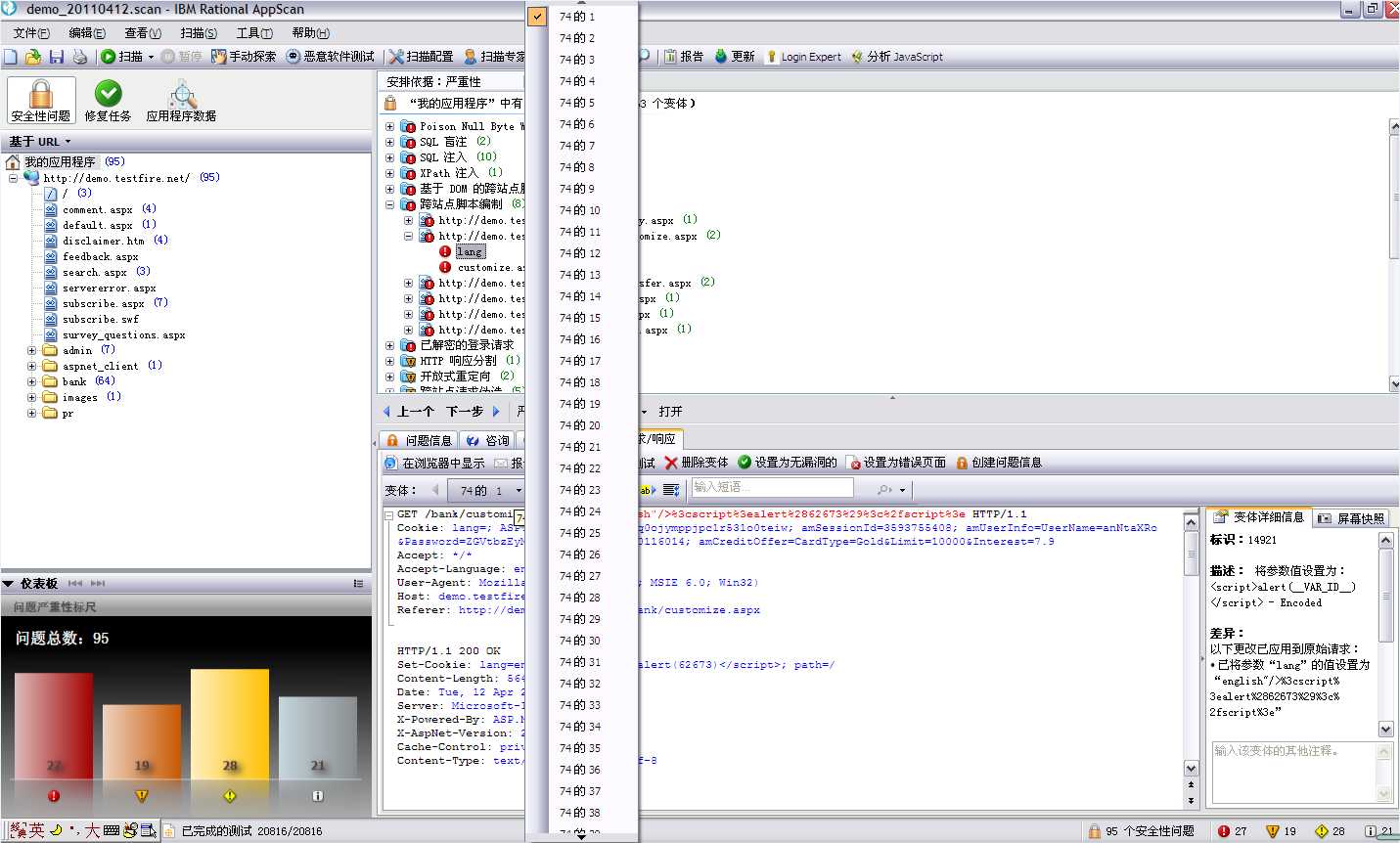
Task: Choose variant "74 的 25" in the dropdown
Action: pos(581,533)
